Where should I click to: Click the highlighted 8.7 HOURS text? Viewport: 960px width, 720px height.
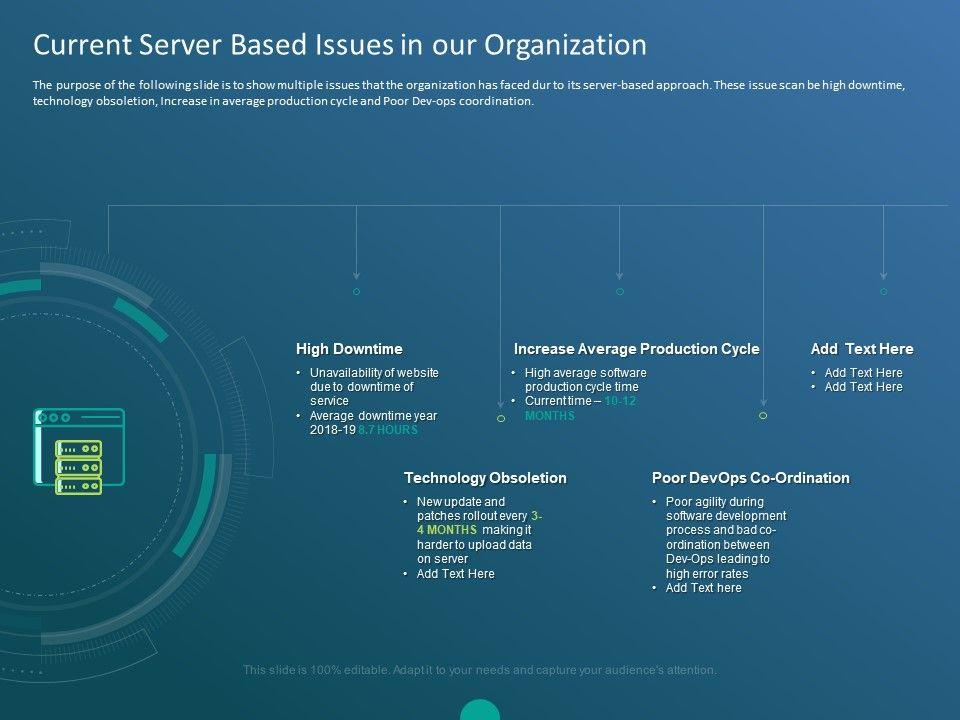coord(388,430)
